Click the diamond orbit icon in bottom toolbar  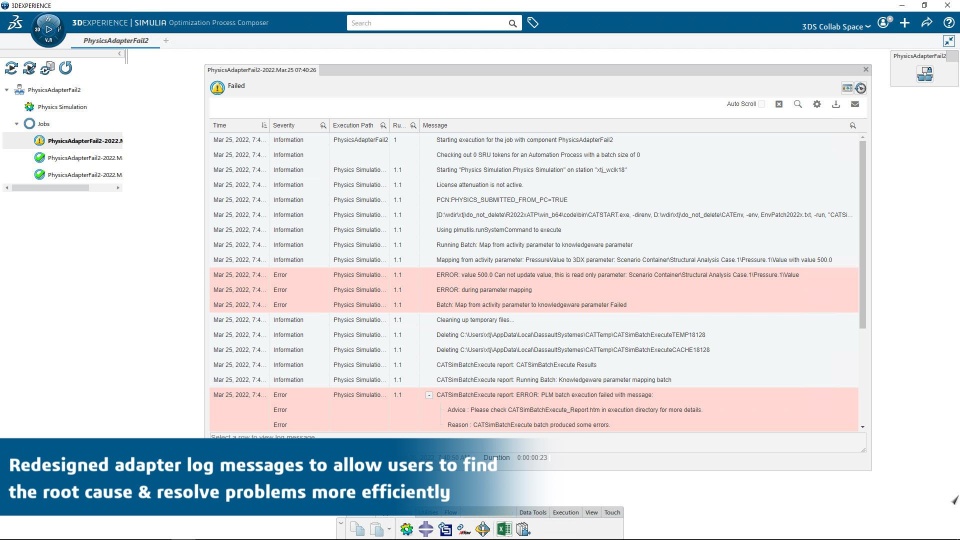pyautogui.click(x=483, y=529)
